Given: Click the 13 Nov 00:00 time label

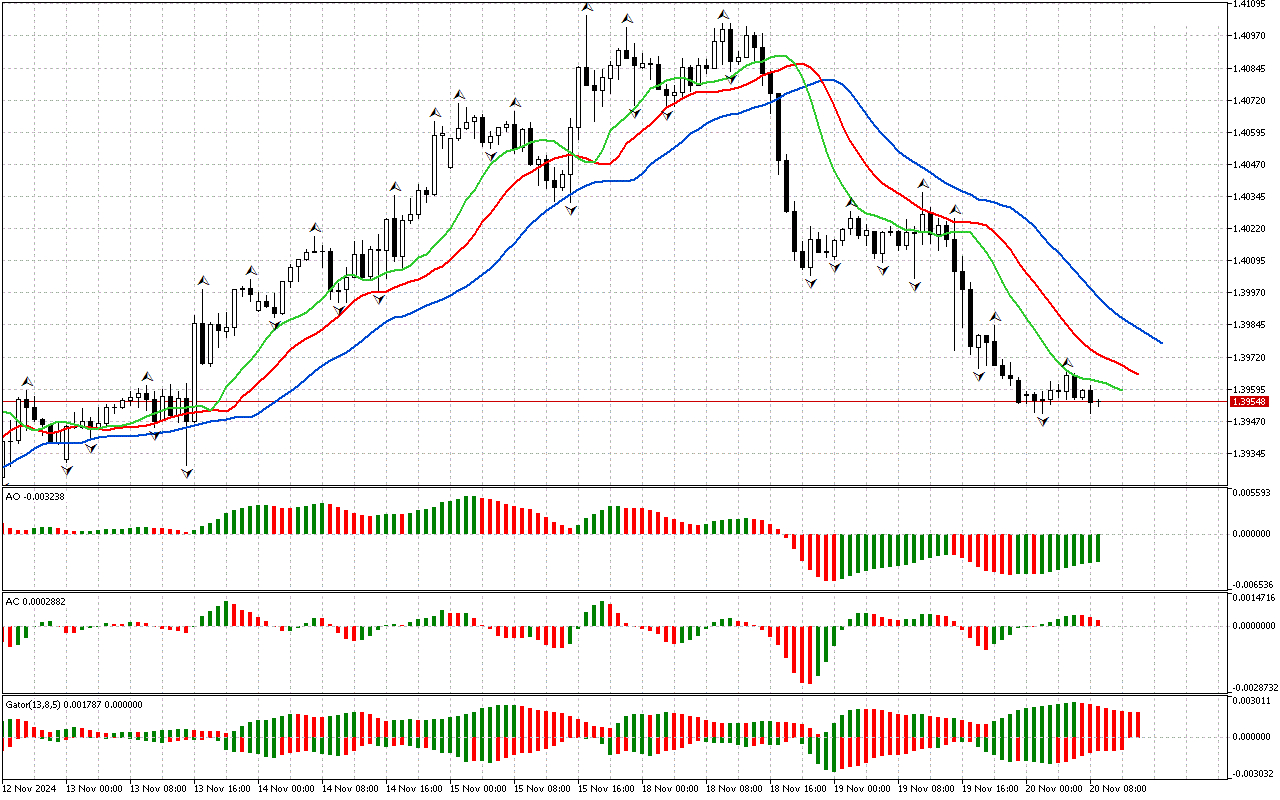Looking at the screenshot, I should pyautogui.click(x=93, y=789).
